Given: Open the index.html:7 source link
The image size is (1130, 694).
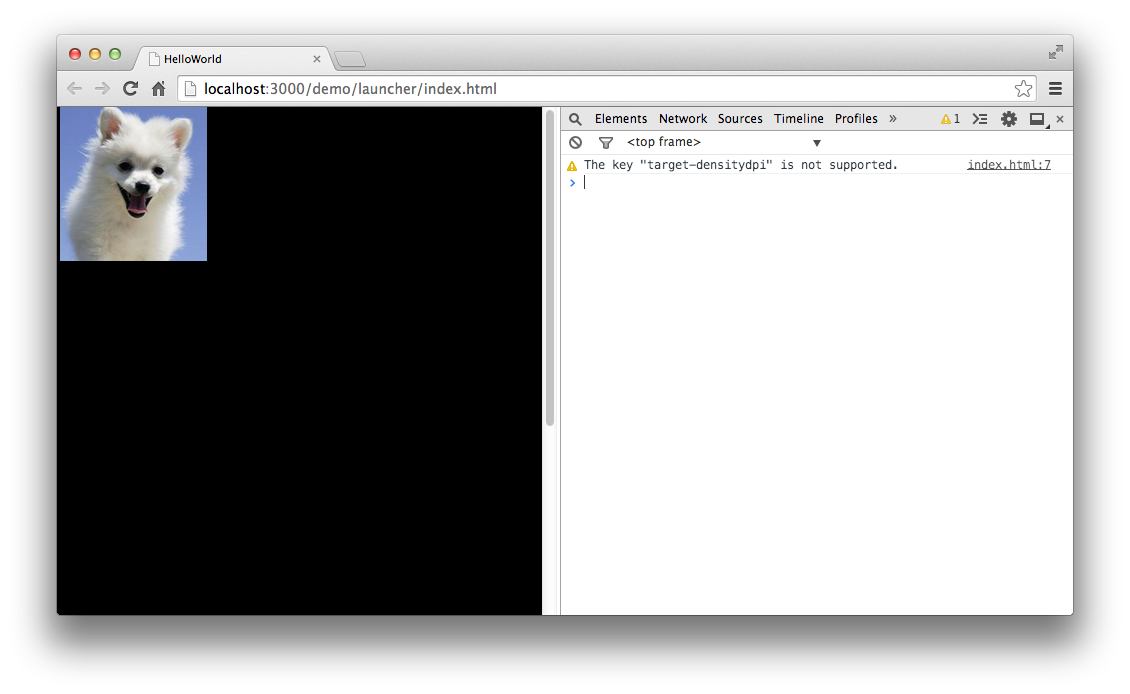Looking at the screenshot, I should pyautogui.click(x=1008, y=165).
